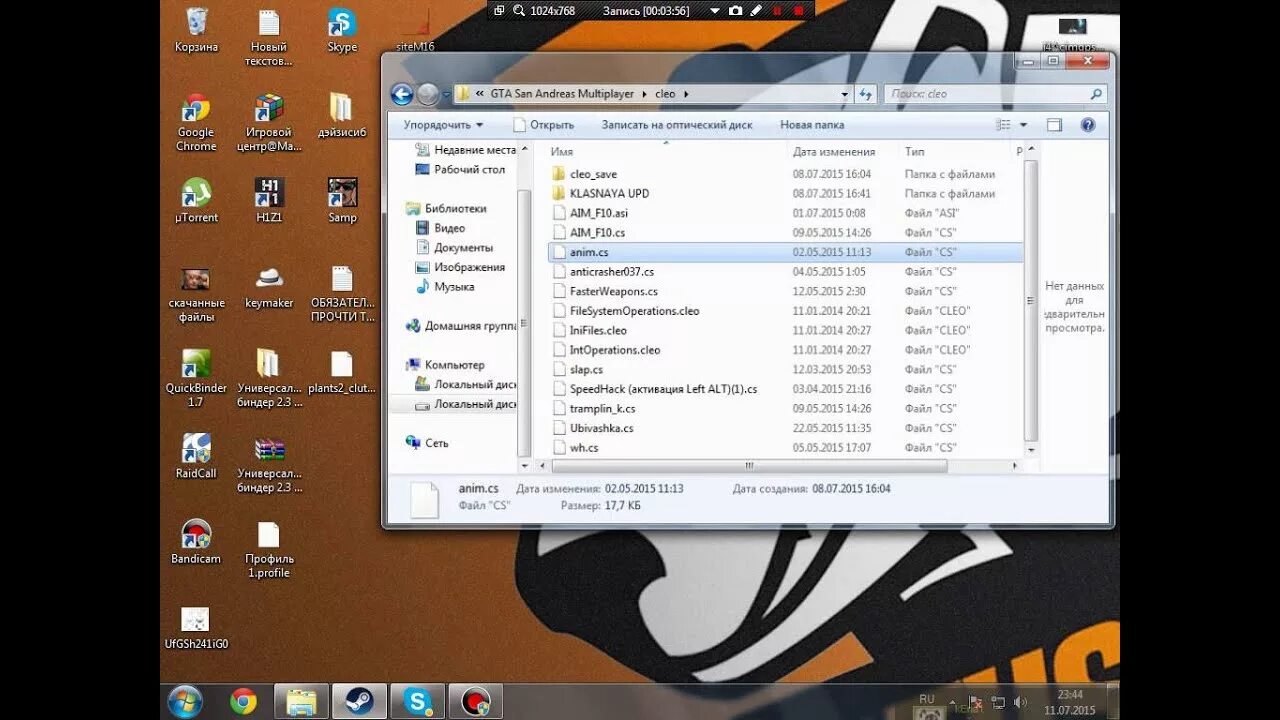
Task: Open Steam from the taskbar
Action: coord(359,701)
